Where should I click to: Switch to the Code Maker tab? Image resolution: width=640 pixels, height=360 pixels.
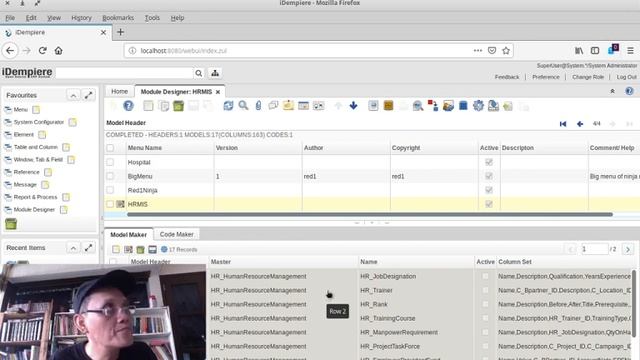[177, 234]
